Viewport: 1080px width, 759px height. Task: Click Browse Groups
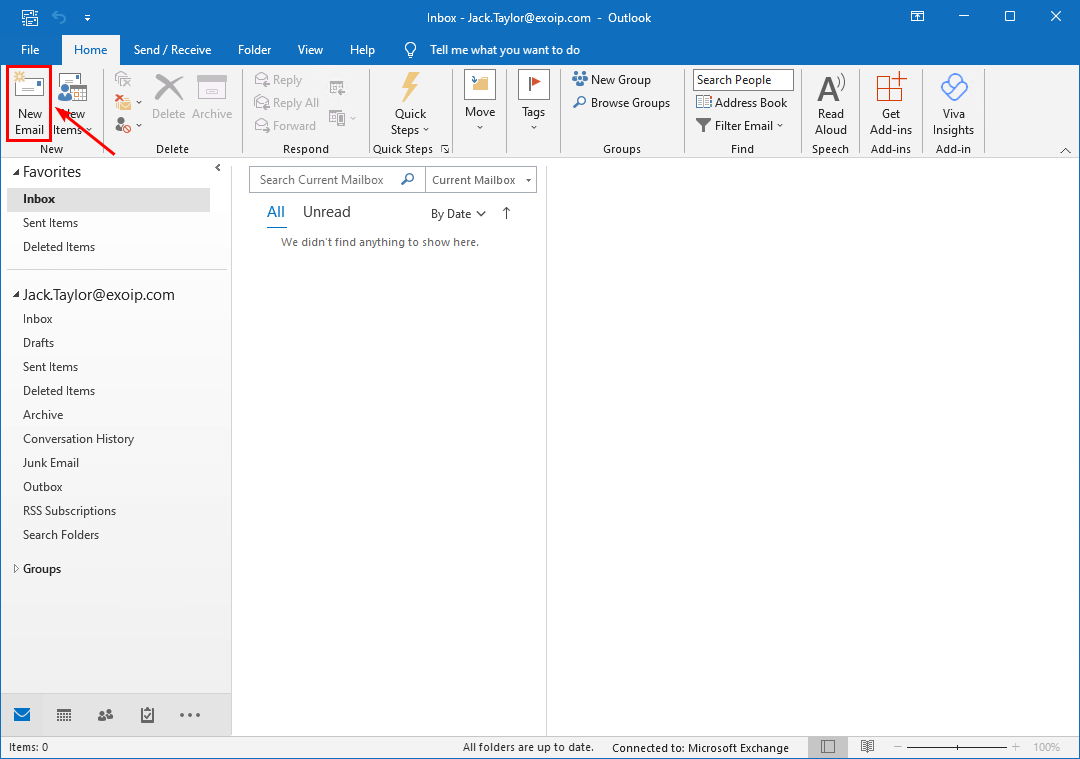pyautogui.click(x=621, y=103)
